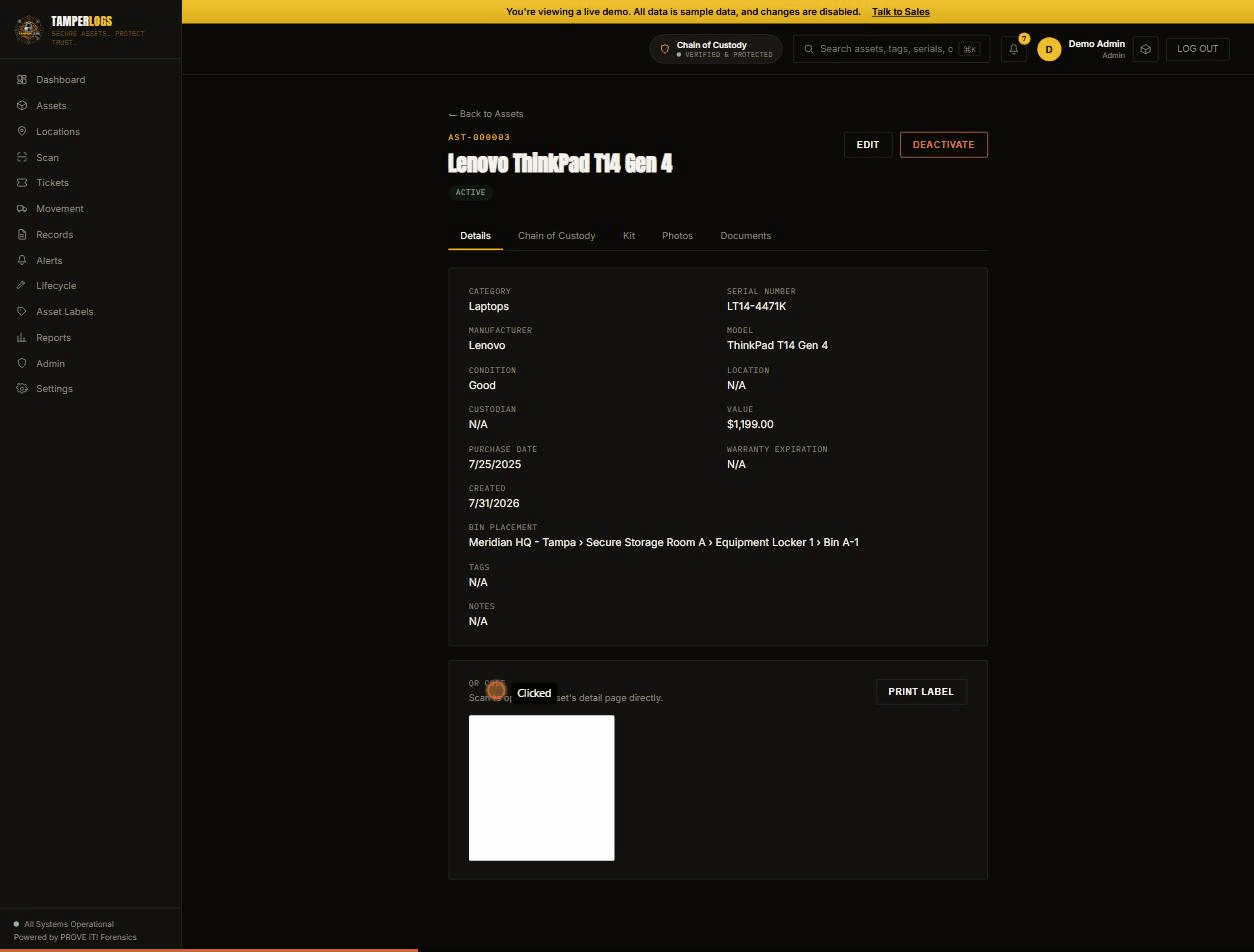Follow the Back to Assets link
The width and height of the screenshot is (1254, 952).
coord(486,114)
